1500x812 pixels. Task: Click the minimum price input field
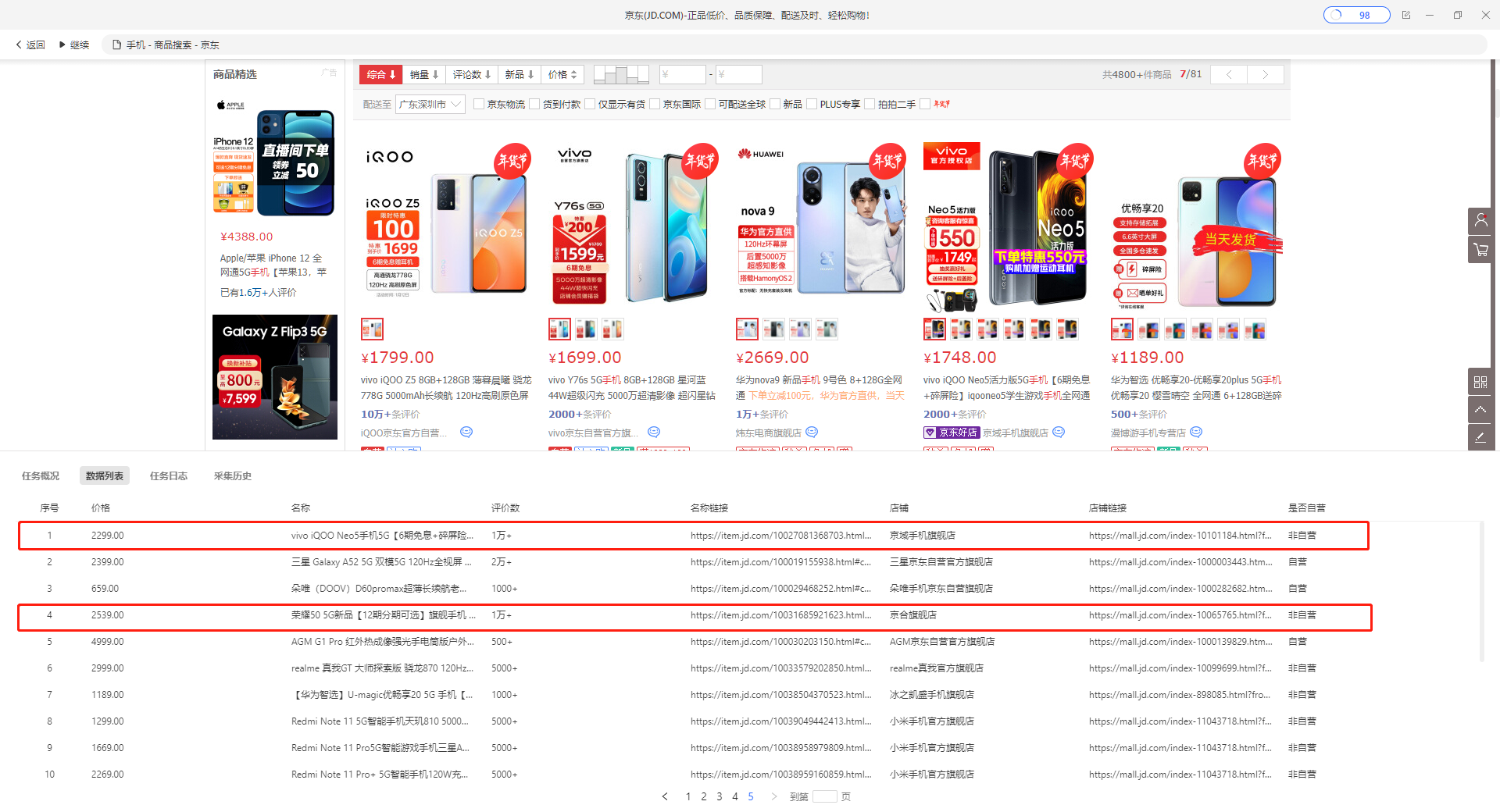tap(683, 74)
